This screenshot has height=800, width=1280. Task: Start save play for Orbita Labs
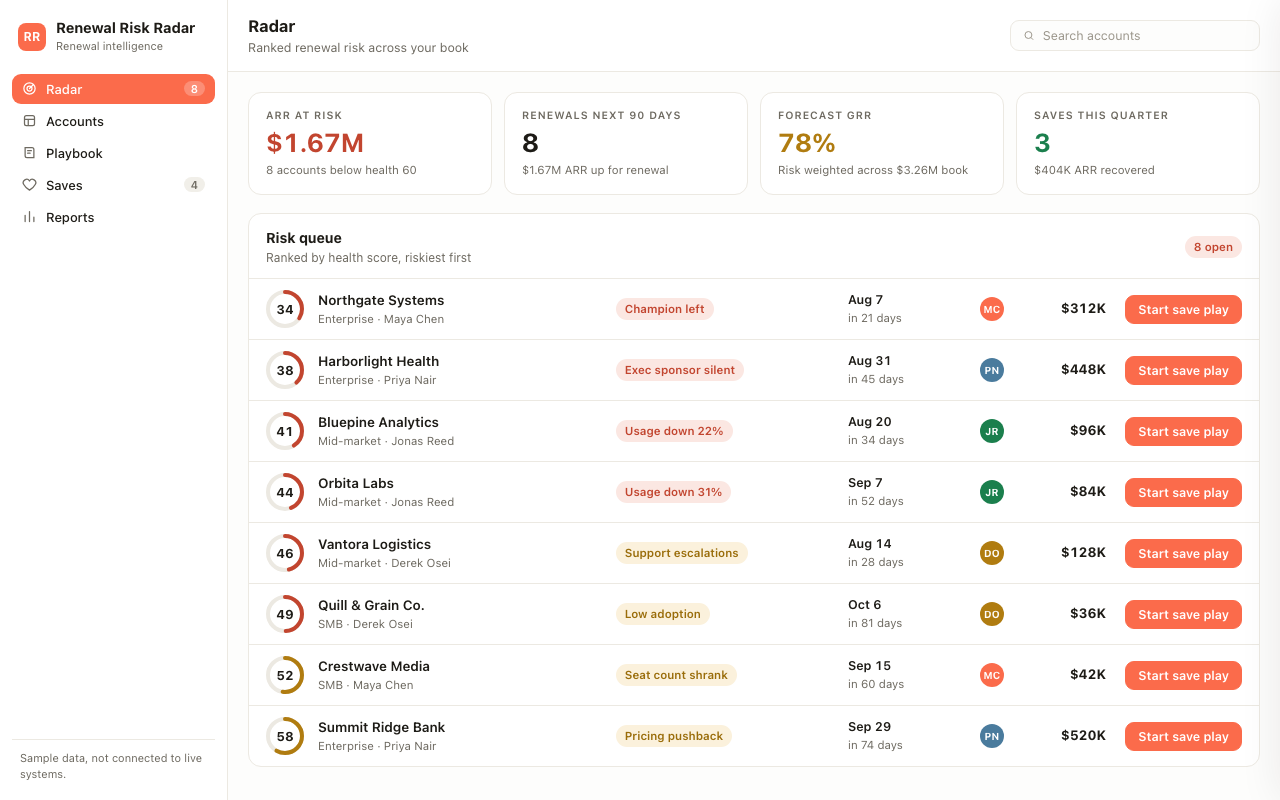[1183, 492]
